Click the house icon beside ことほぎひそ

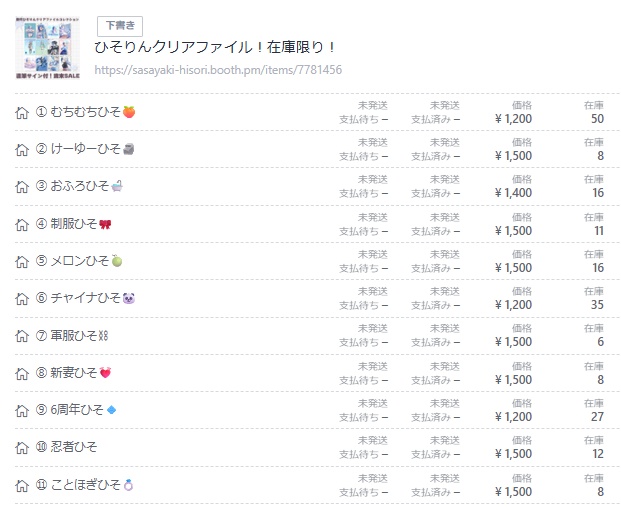click(22, 486)
